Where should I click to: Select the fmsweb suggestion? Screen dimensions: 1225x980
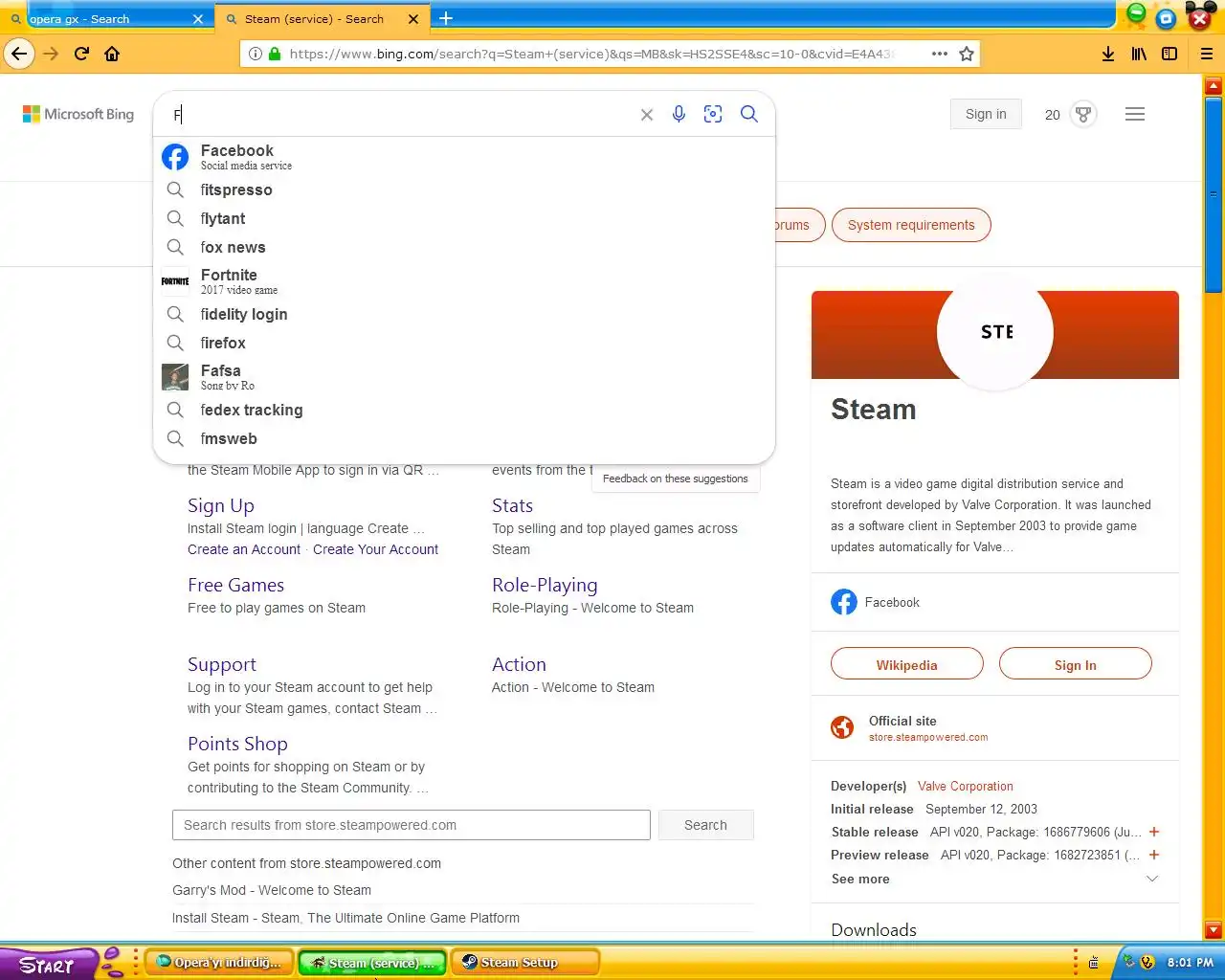pyautogui.click(x=464, y=438)
